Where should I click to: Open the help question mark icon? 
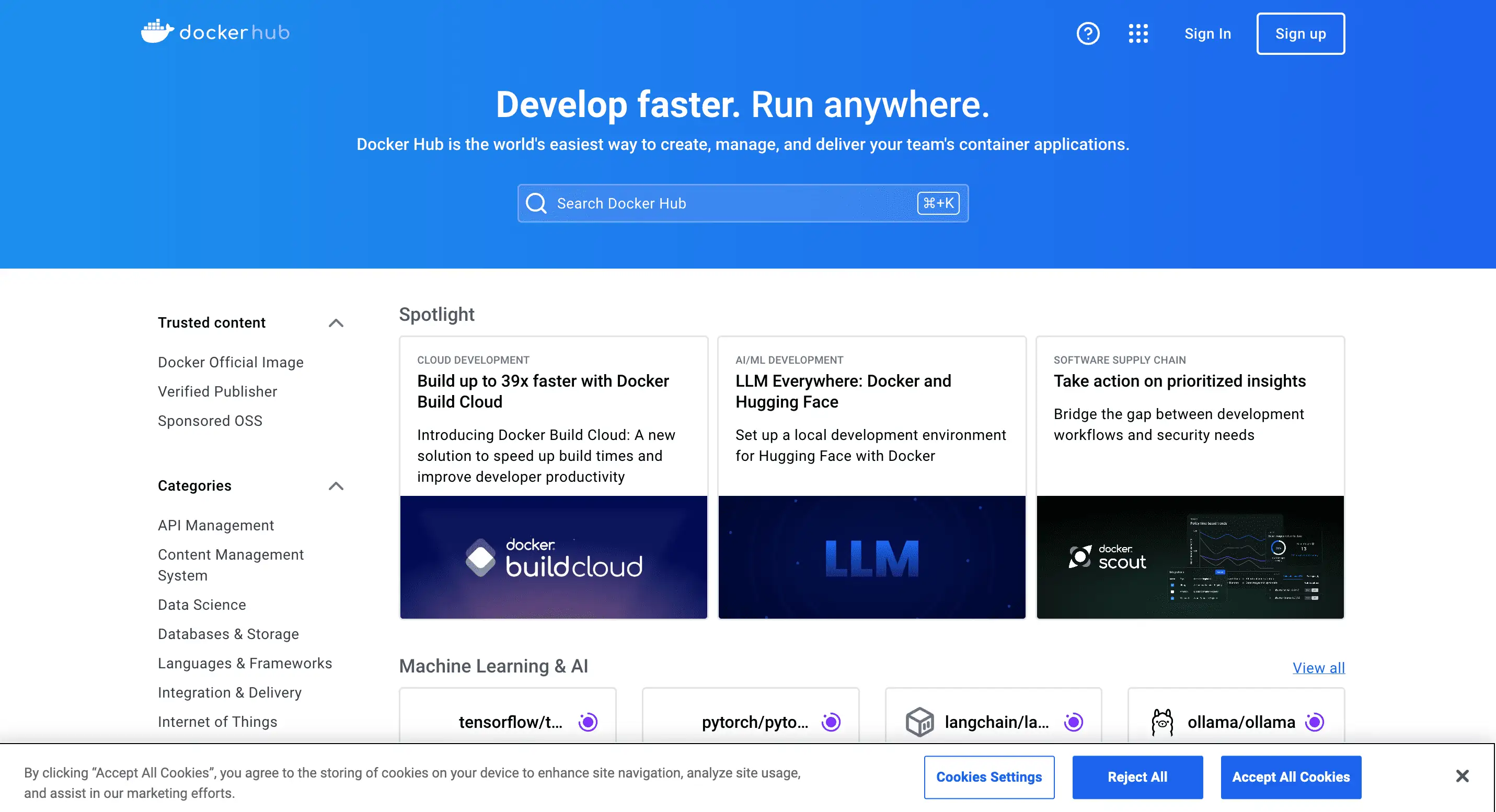[1088, 33]
